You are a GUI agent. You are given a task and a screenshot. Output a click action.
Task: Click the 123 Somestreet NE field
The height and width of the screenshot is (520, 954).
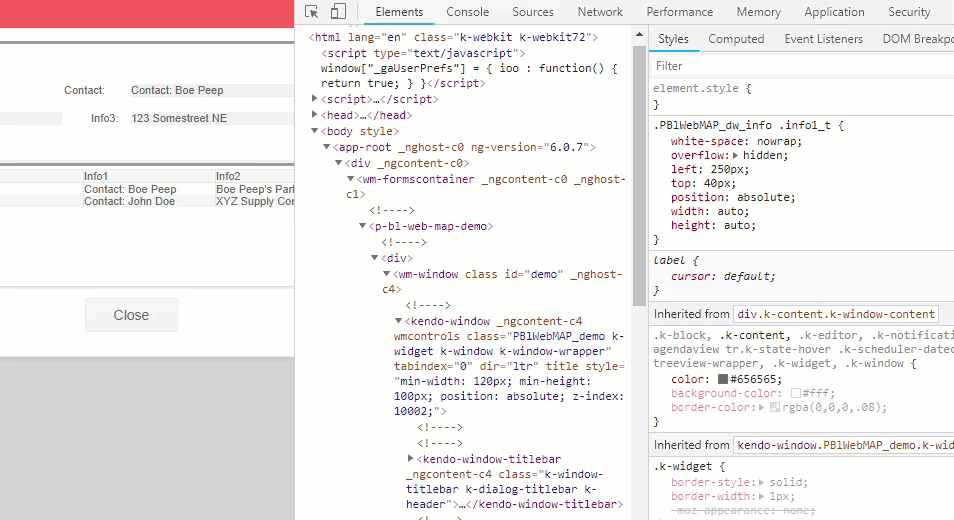pyautogui.click(x=212, y=118)
